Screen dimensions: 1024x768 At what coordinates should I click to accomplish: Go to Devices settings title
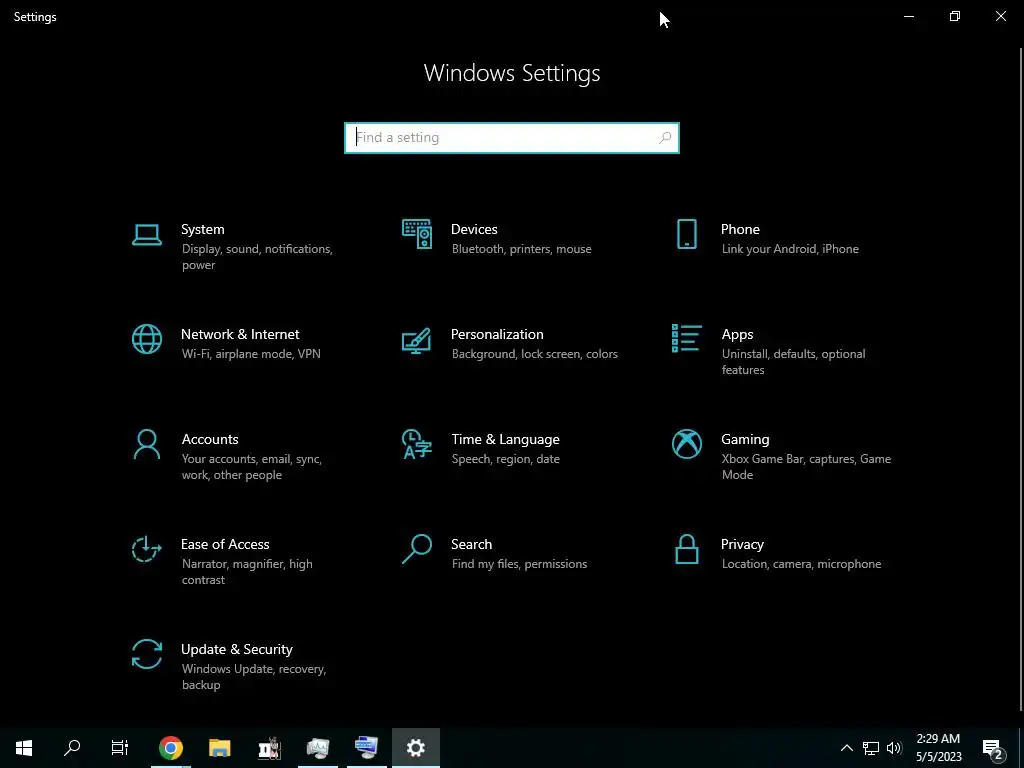pos(474,229)
